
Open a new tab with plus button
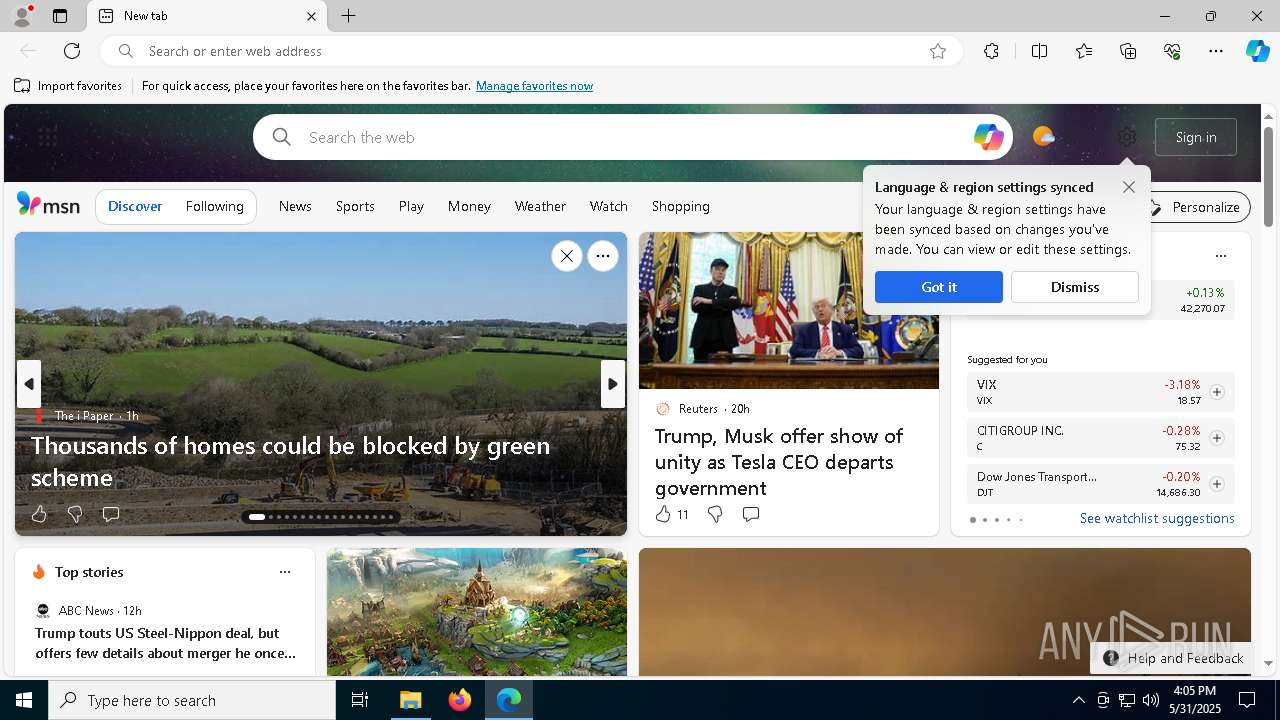click(348, 16)
